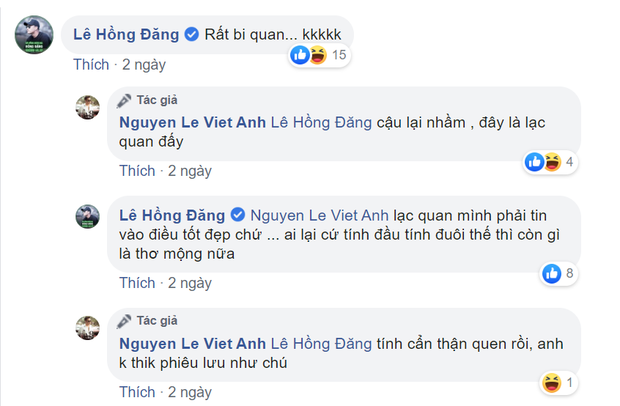Like the 'Rất bi quan' comment
The height and width of the screenshot is (406, 620).
pyautogui.click(x=93, y=63)
